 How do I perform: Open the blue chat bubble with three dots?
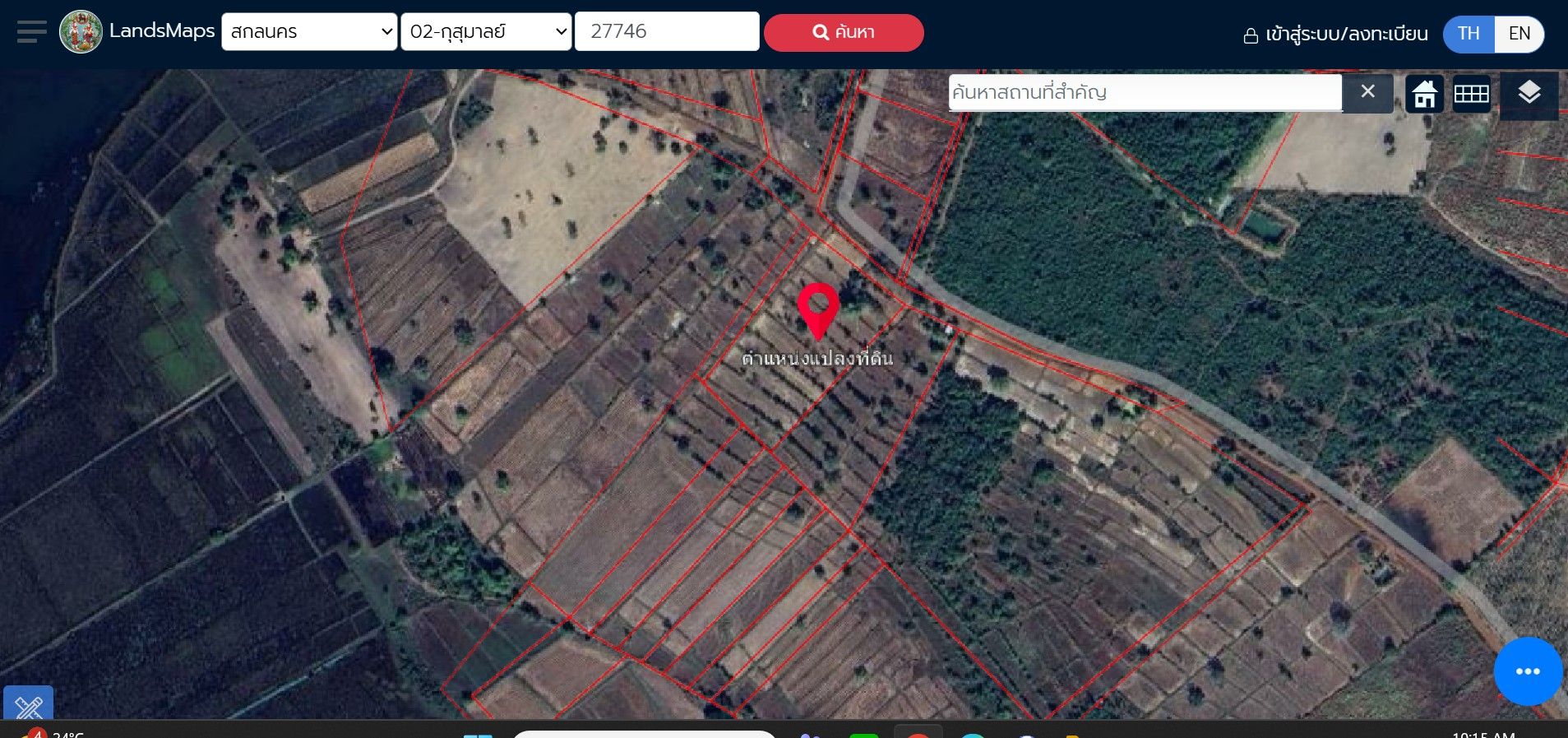[1528, 671]
